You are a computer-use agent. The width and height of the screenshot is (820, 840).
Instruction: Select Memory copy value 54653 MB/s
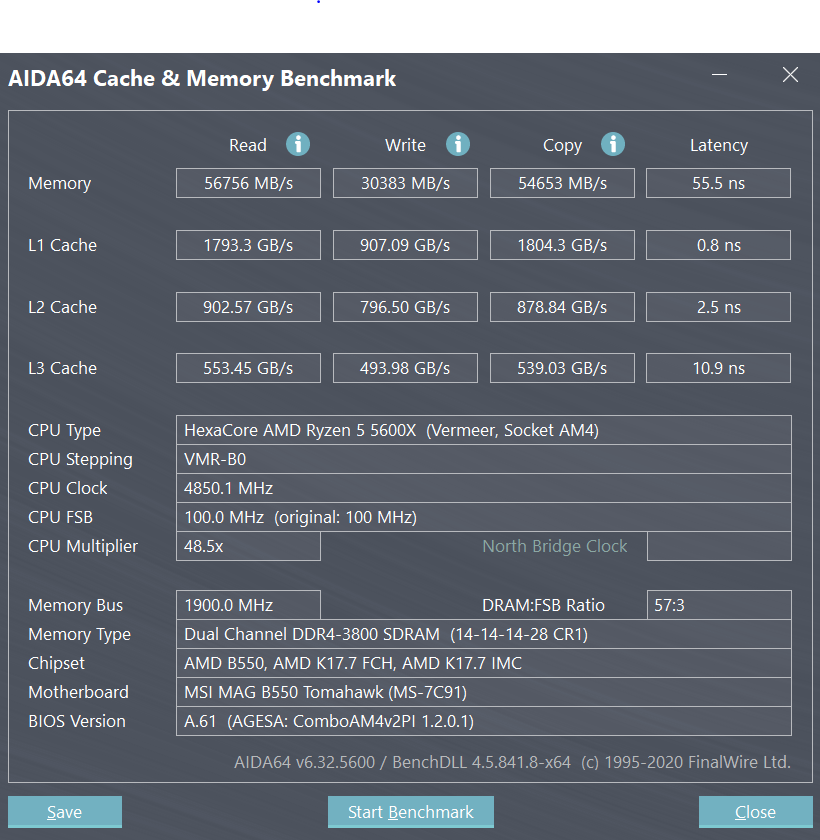coord(562,183)
